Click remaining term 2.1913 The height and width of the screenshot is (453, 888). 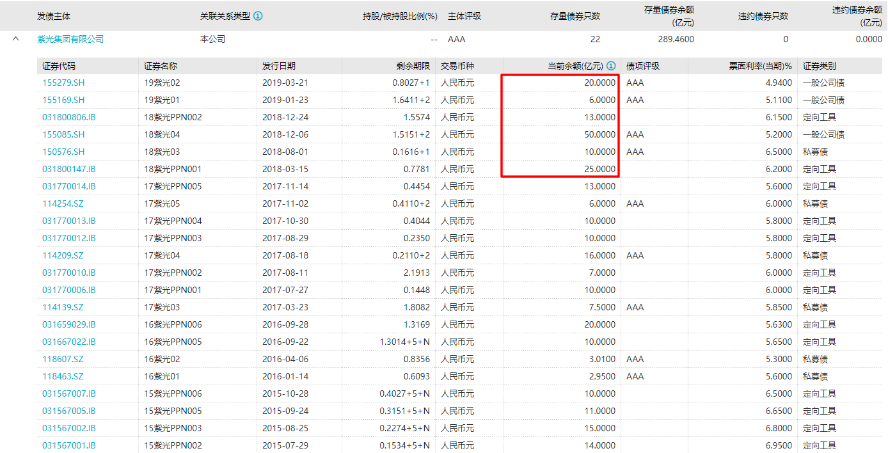pyautogui.click(x=416, y=273)
